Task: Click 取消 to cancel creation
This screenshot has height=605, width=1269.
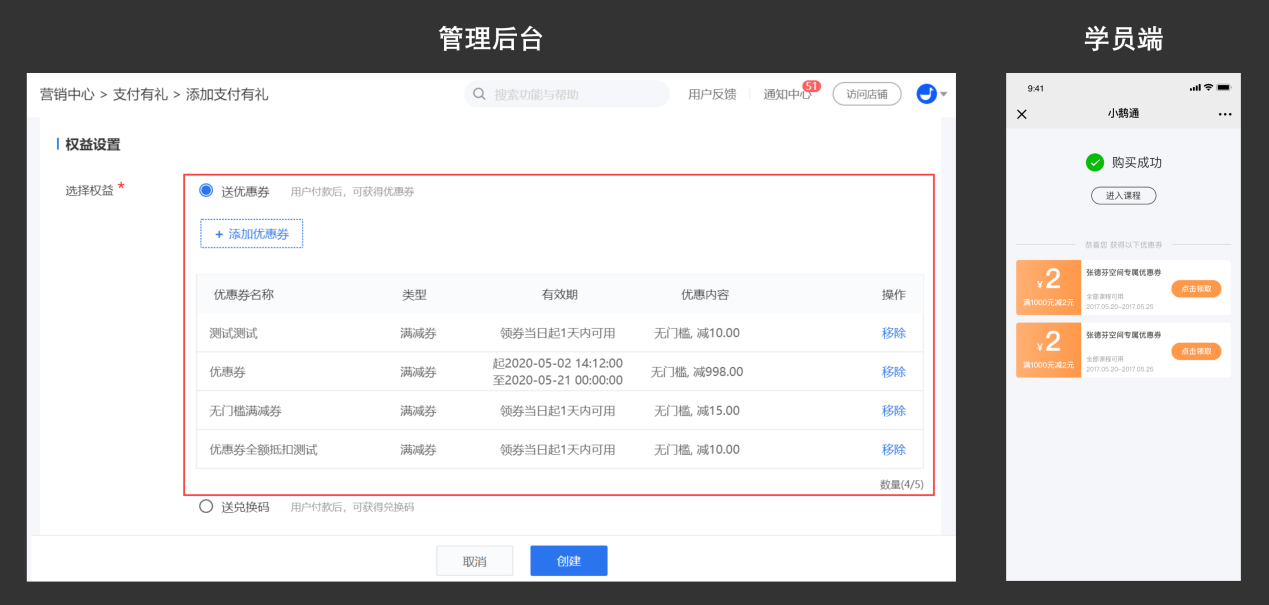Action: pyautogui.click(x=474, y=561)
